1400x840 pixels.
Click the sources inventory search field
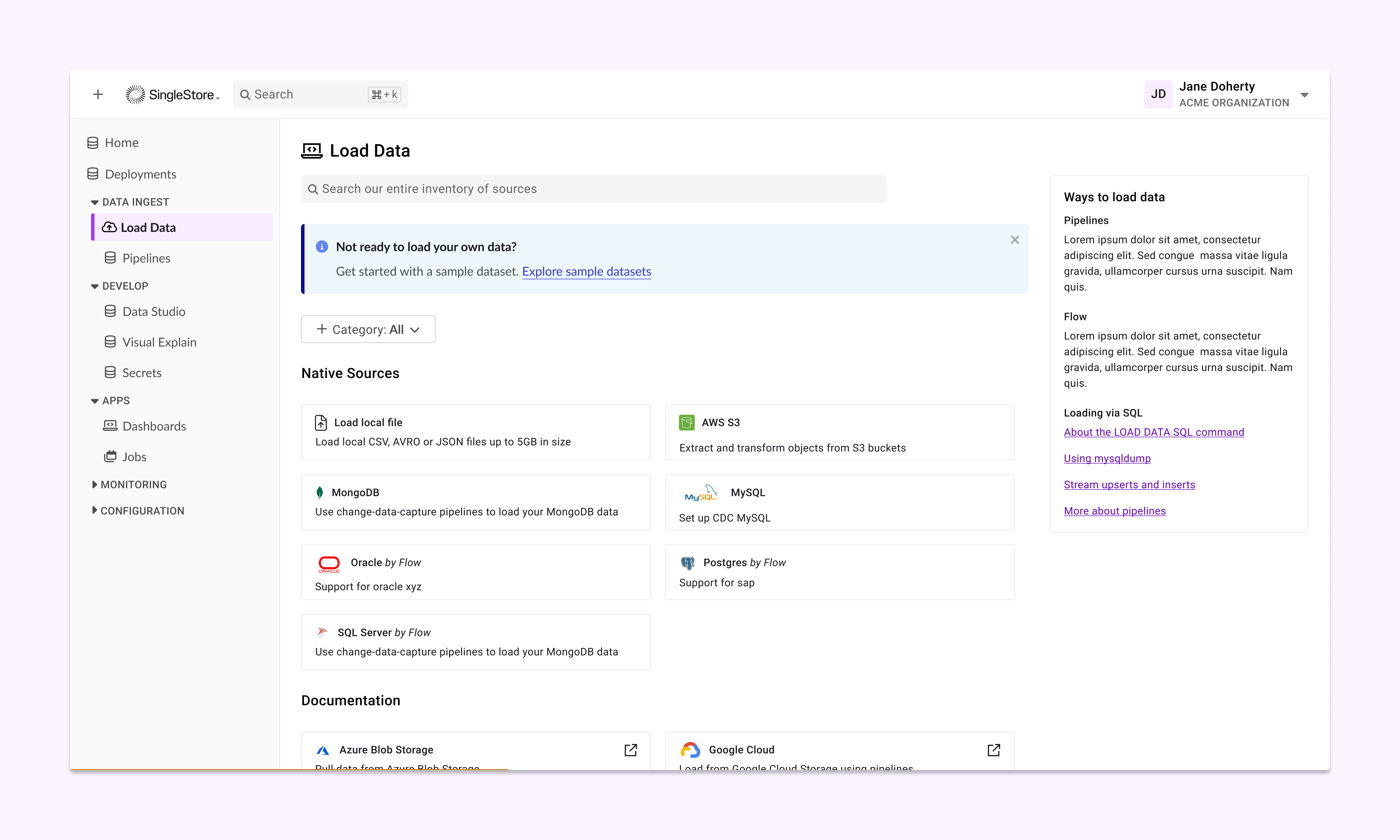(593, 189)
